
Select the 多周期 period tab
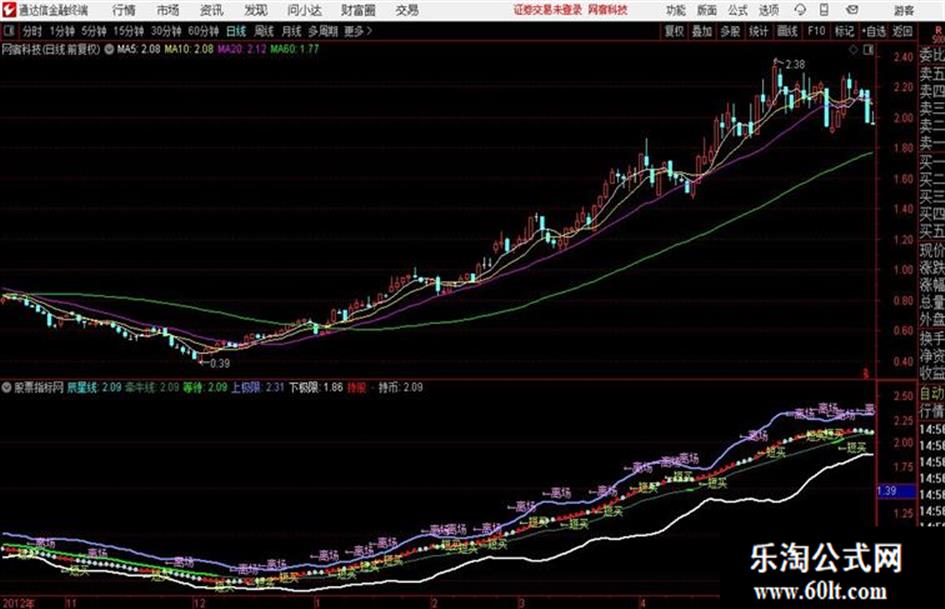[x=323, y=31]
